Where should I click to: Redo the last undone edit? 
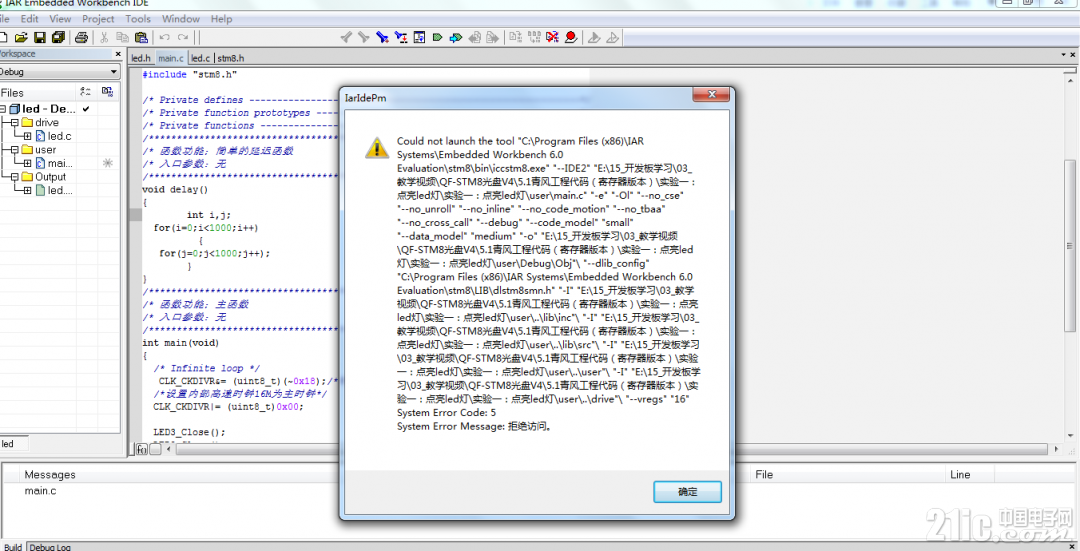pos(183,37)
